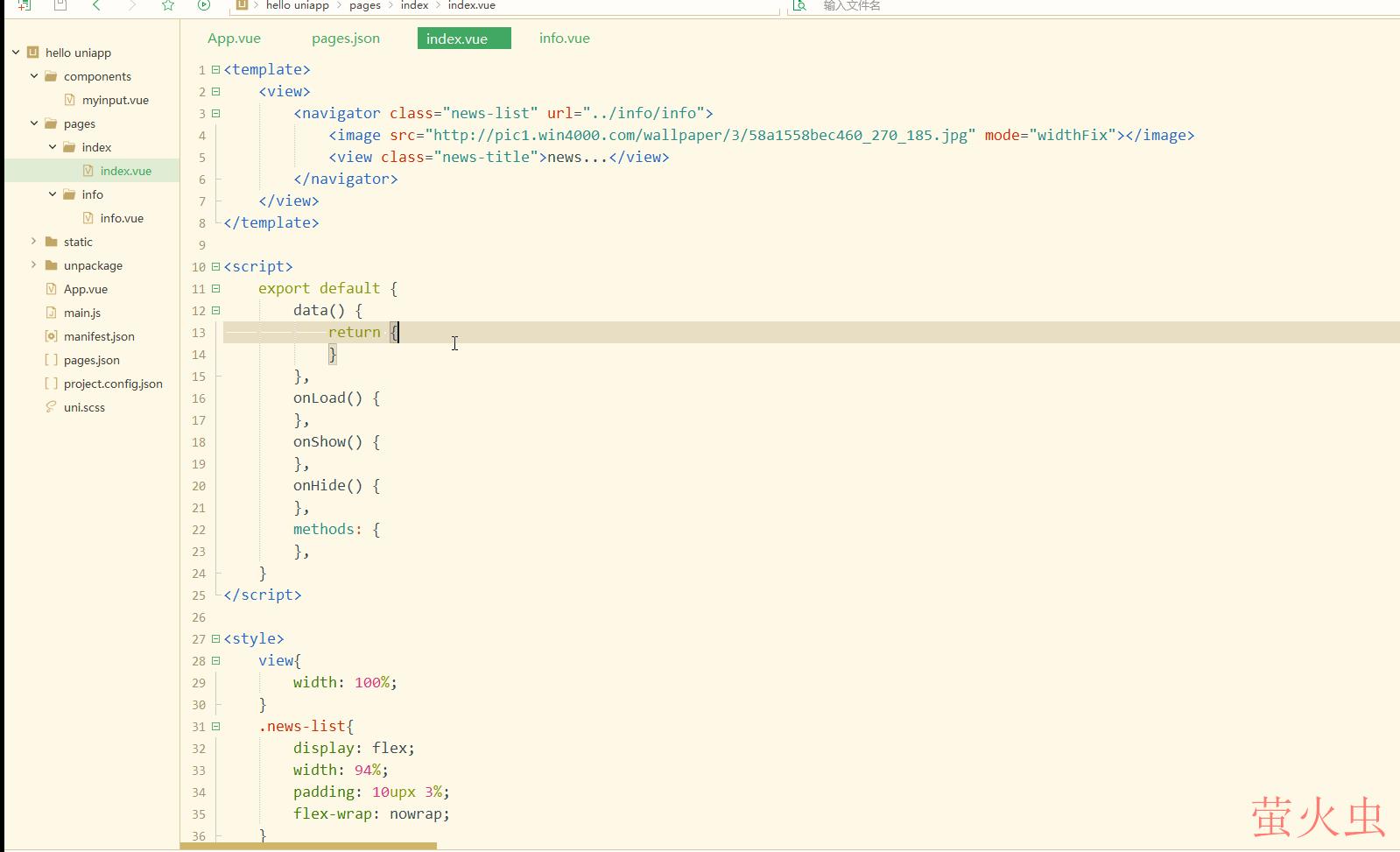Viewport: 1400px width, 852px height.
Task: Click 'onHide() {' in the code
Action: 336,485
